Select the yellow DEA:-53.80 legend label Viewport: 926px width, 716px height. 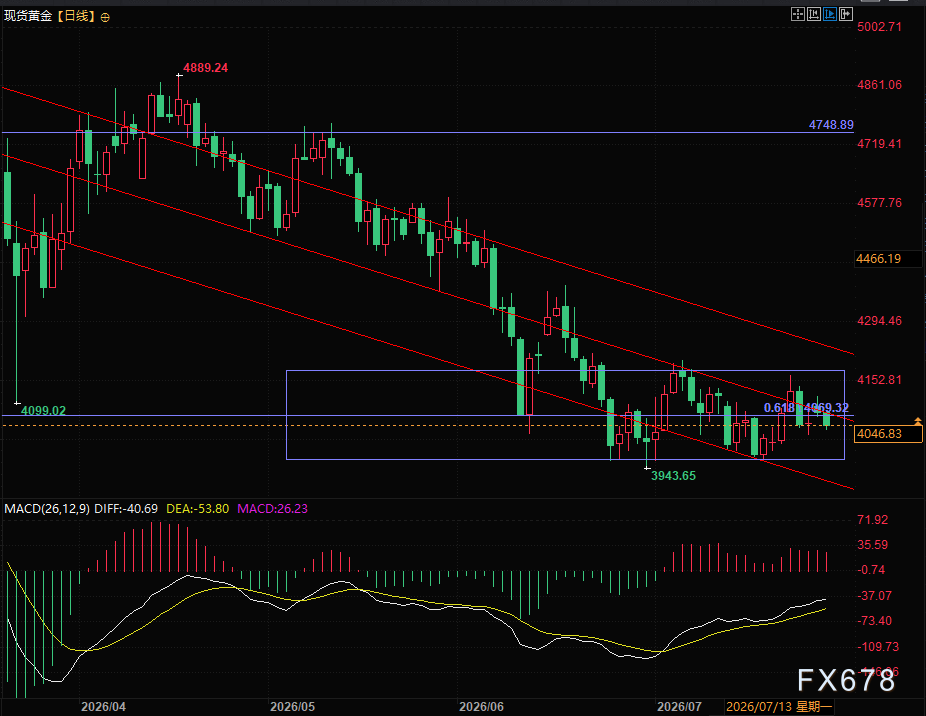tap(198, 509)
